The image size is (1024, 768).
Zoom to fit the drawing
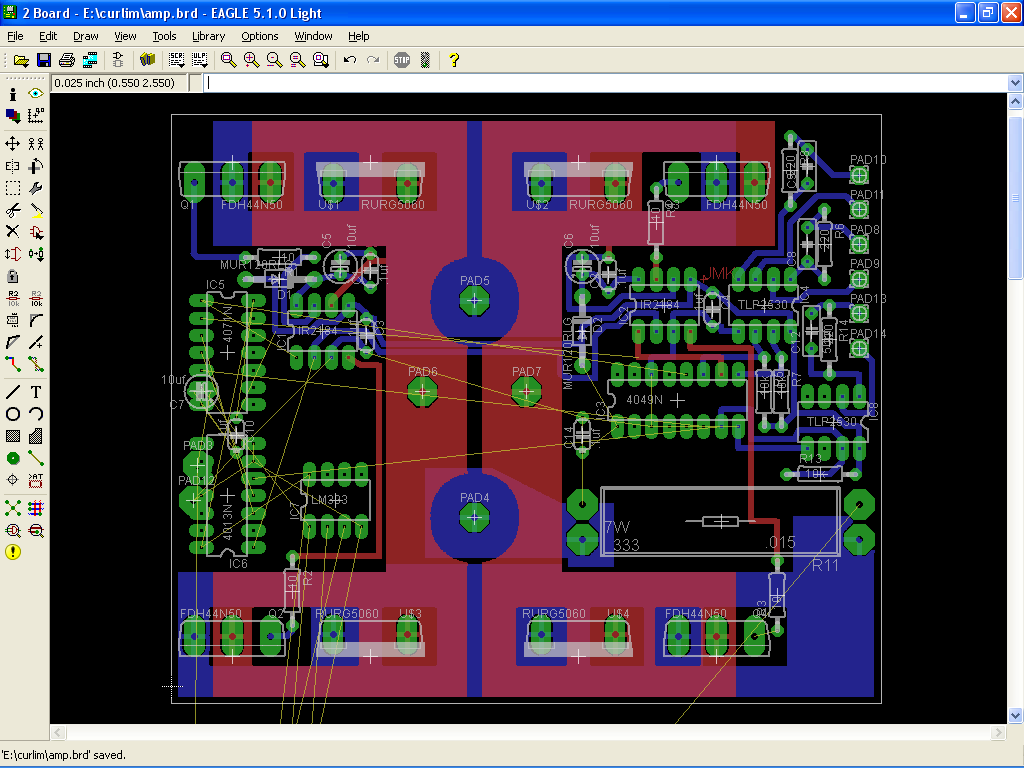point(229,61)
